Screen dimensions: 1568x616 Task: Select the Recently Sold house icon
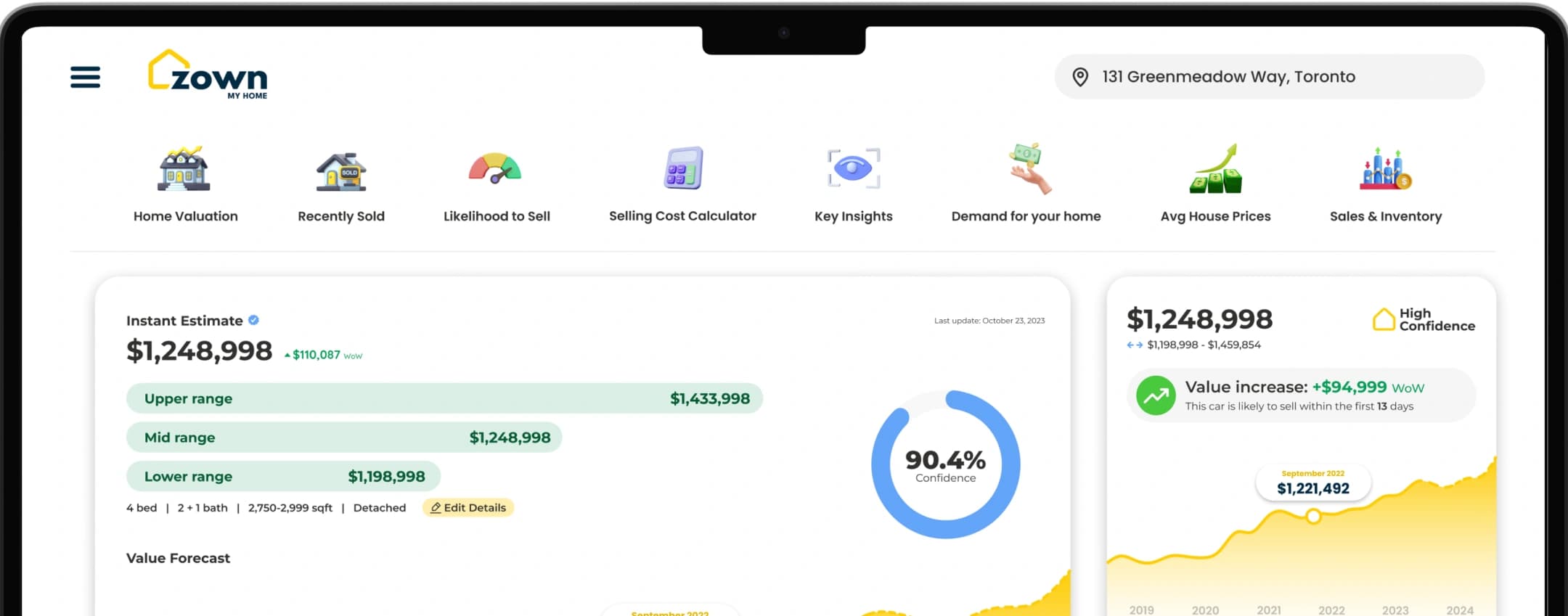[341, 171]
